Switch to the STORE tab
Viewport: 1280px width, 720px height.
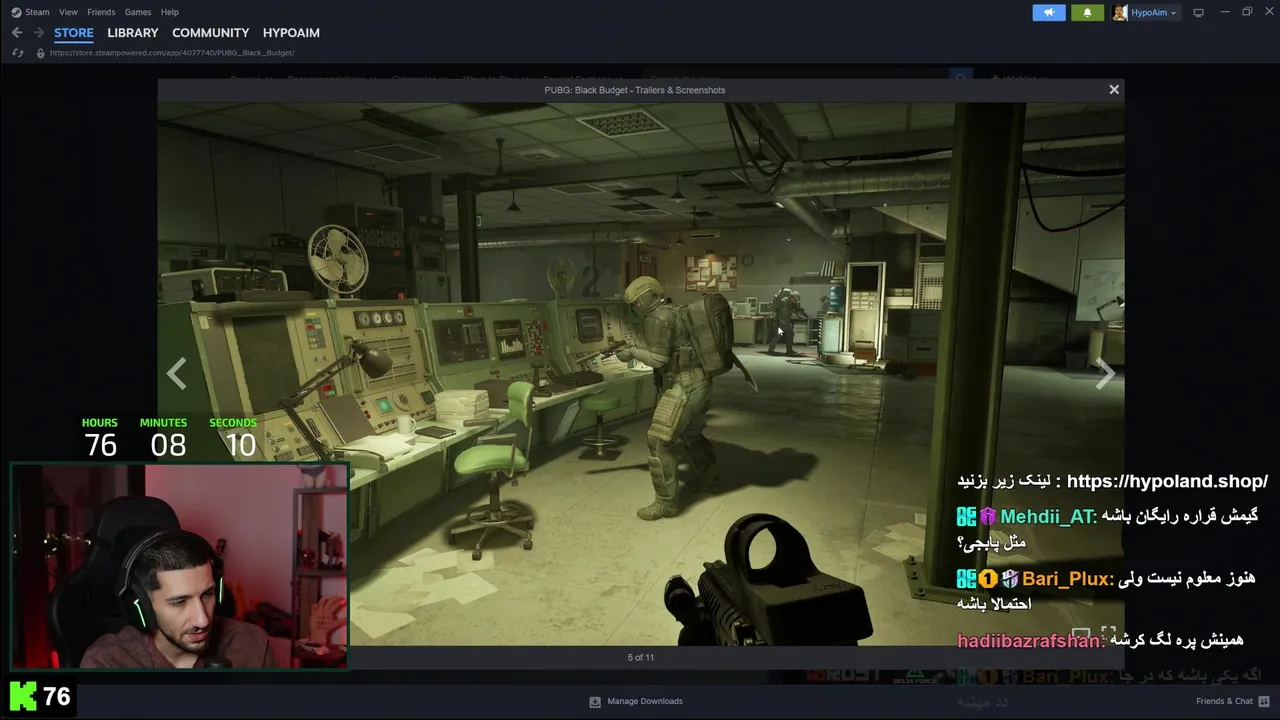tap(74, 33)
